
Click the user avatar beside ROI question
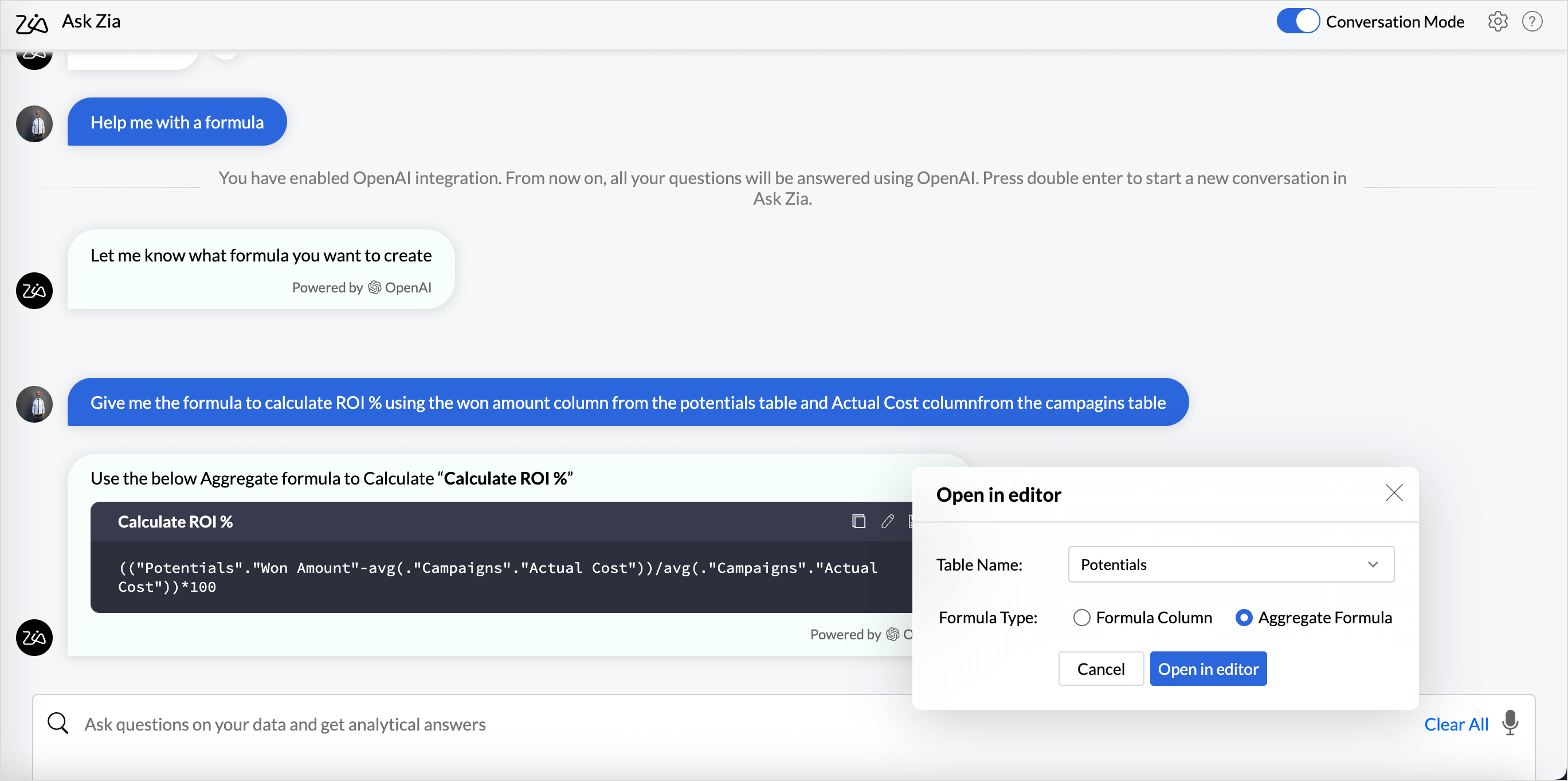pos(34,404)
